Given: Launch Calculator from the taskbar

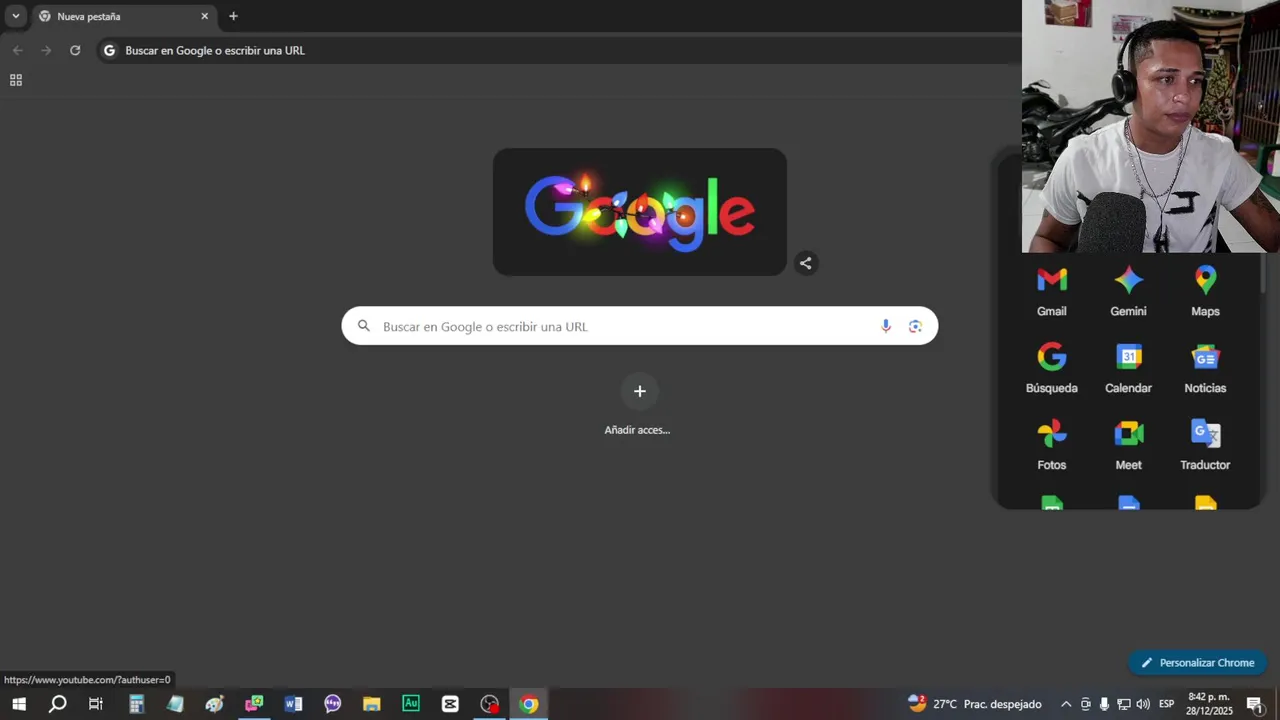Looking at the screenshot, I should point(136,704).
